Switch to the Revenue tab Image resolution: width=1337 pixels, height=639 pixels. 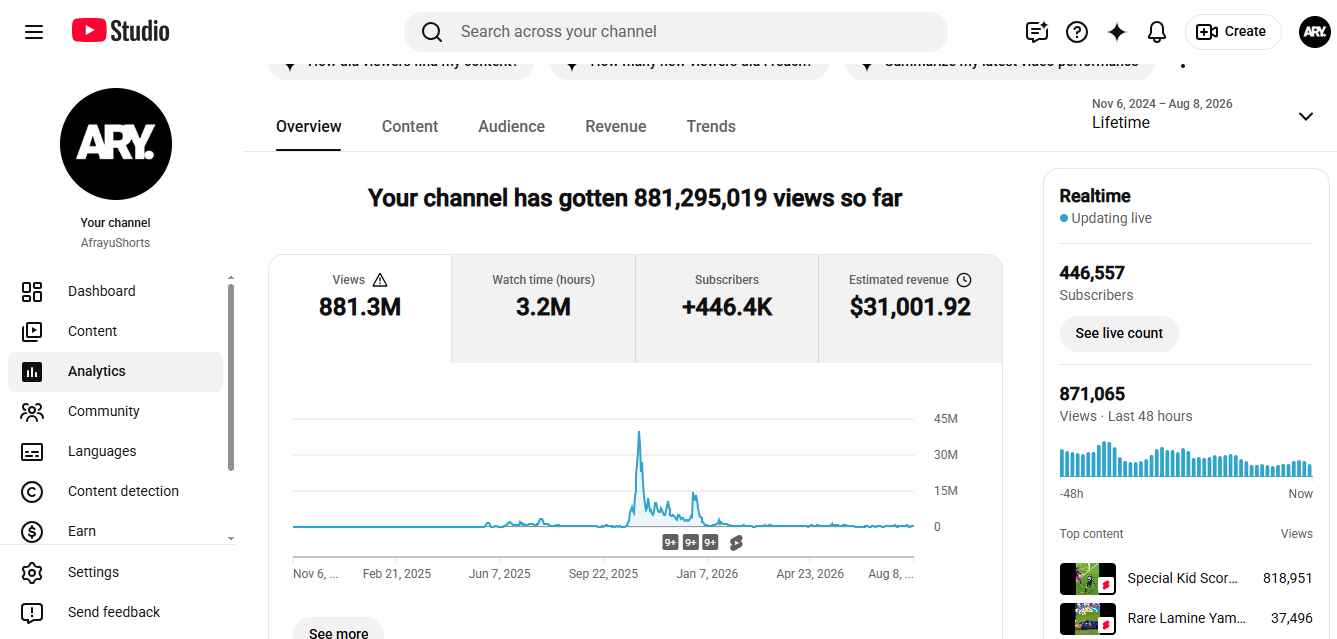click(616, 127)
